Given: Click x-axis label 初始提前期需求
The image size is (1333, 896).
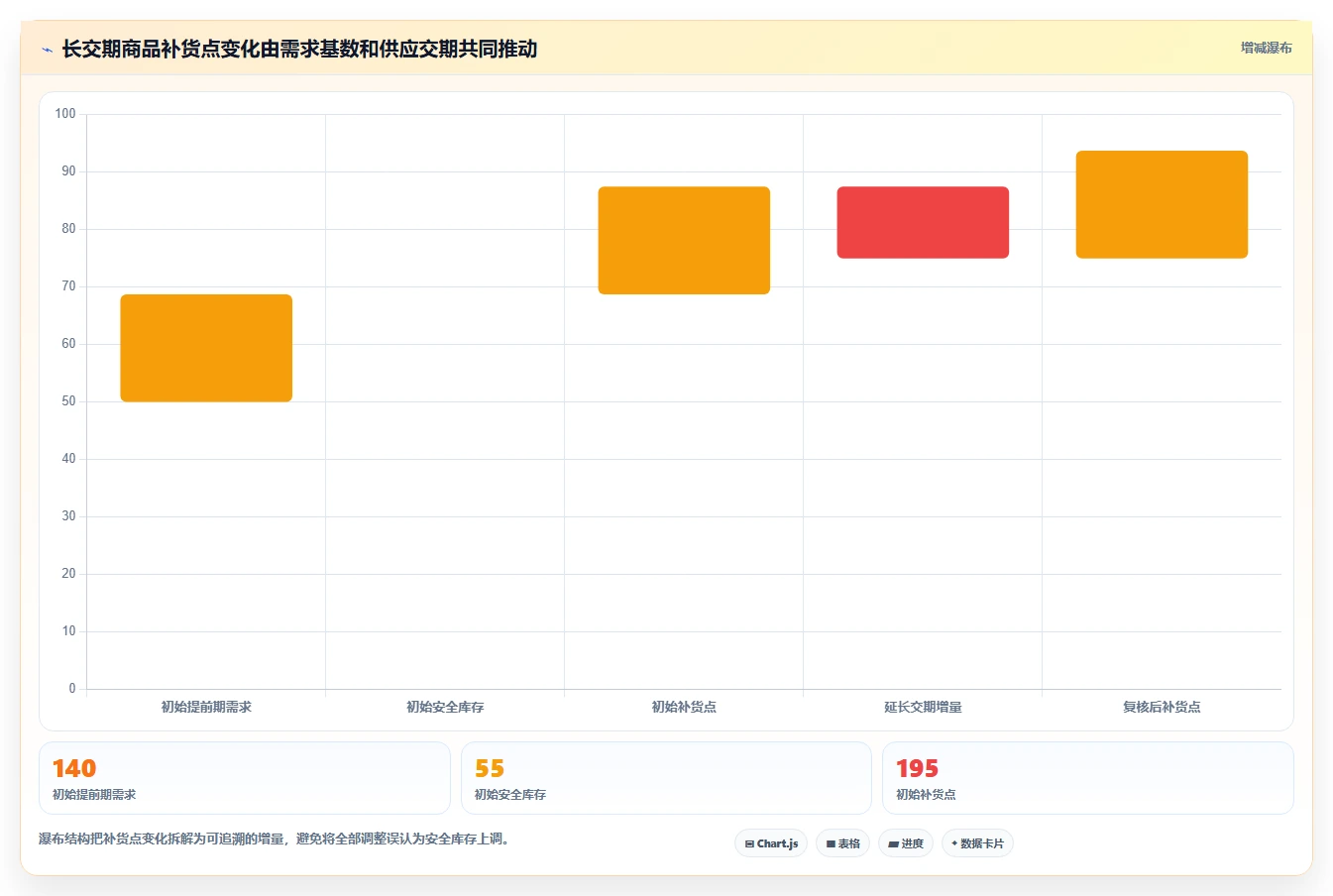Looking at the screenshot, I should 206,707.
